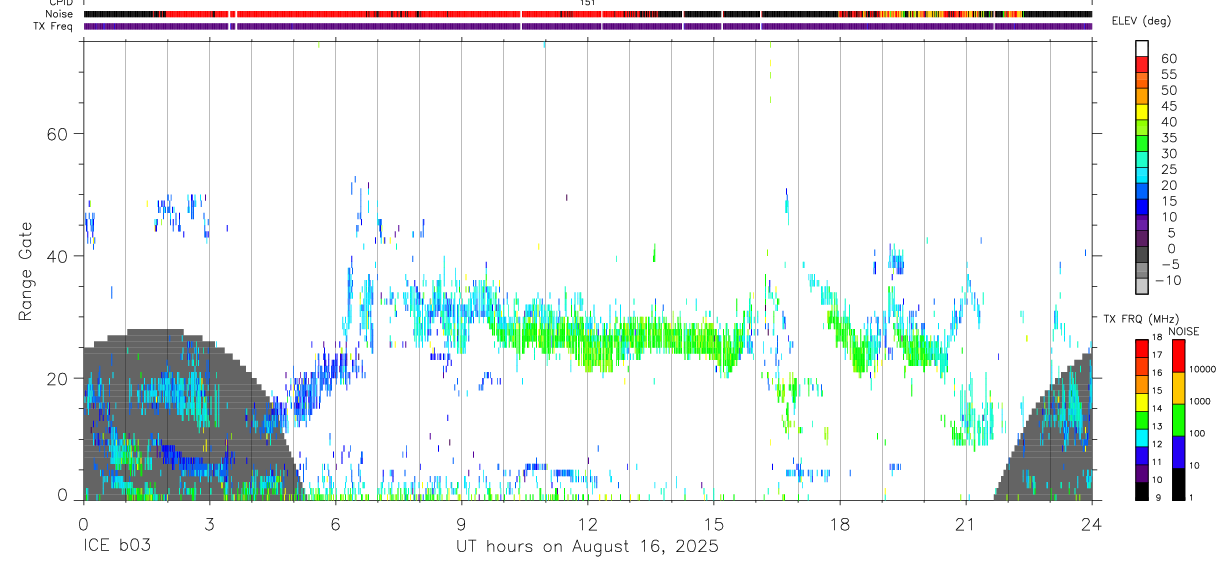The image size is (1228, 567).
Task: Pick the red NOISE segment above 10000
Action: coord(1178,355)
